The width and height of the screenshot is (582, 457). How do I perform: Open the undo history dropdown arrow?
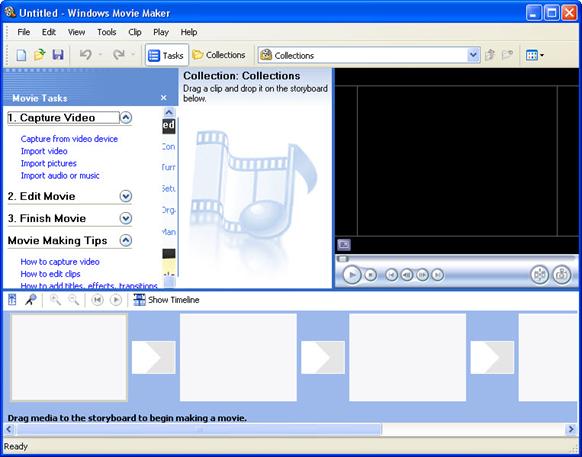point(100,55)
